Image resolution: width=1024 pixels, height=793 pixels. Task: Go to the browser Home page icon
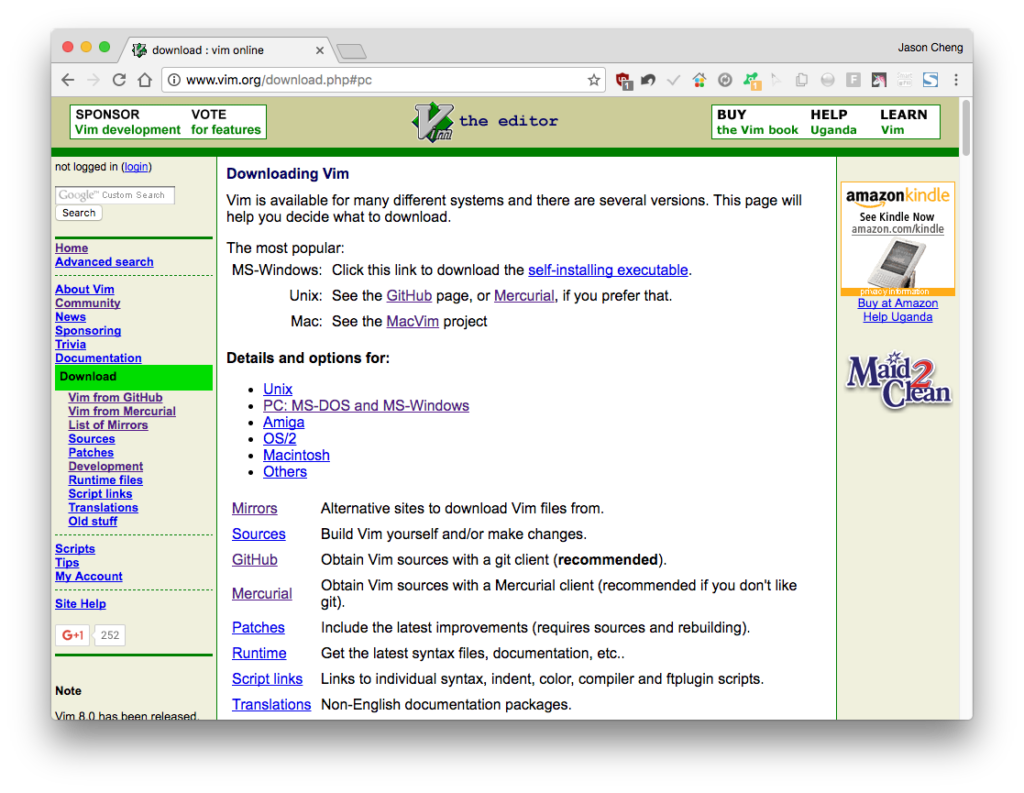(x=144, y=80)
